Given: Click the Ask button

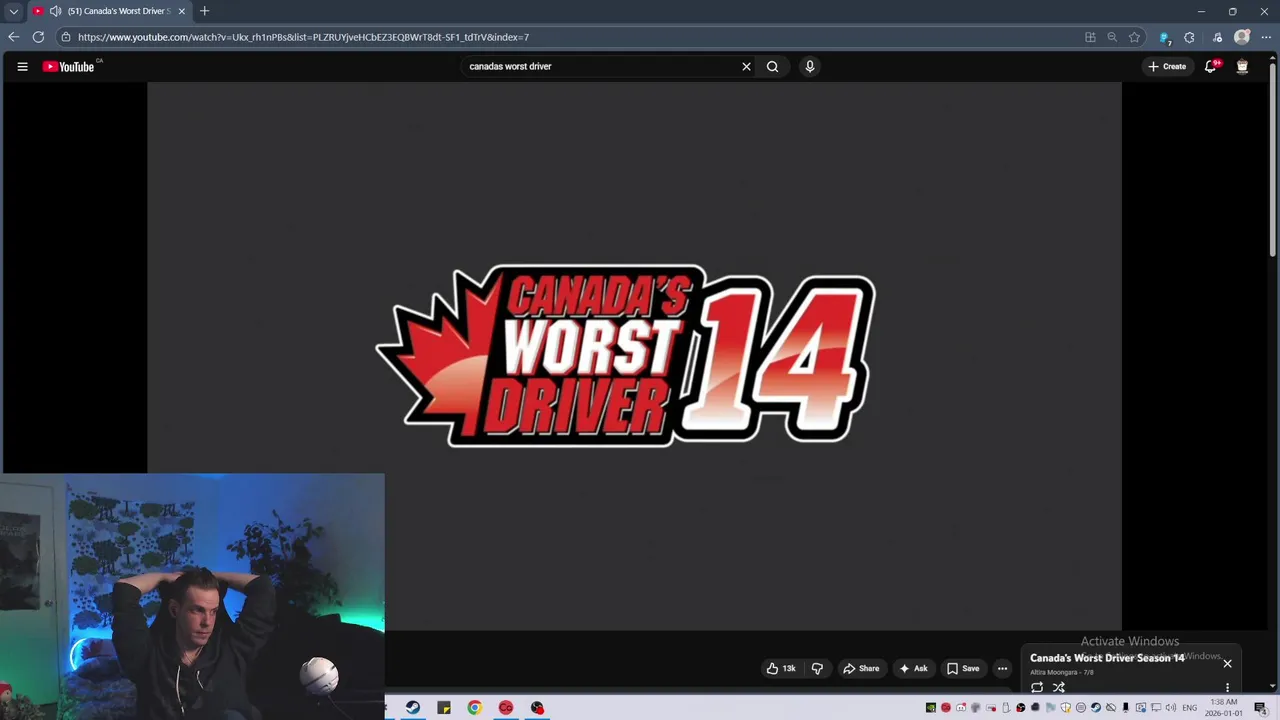Looking at the screenshot, I should (x=913, y=668).
